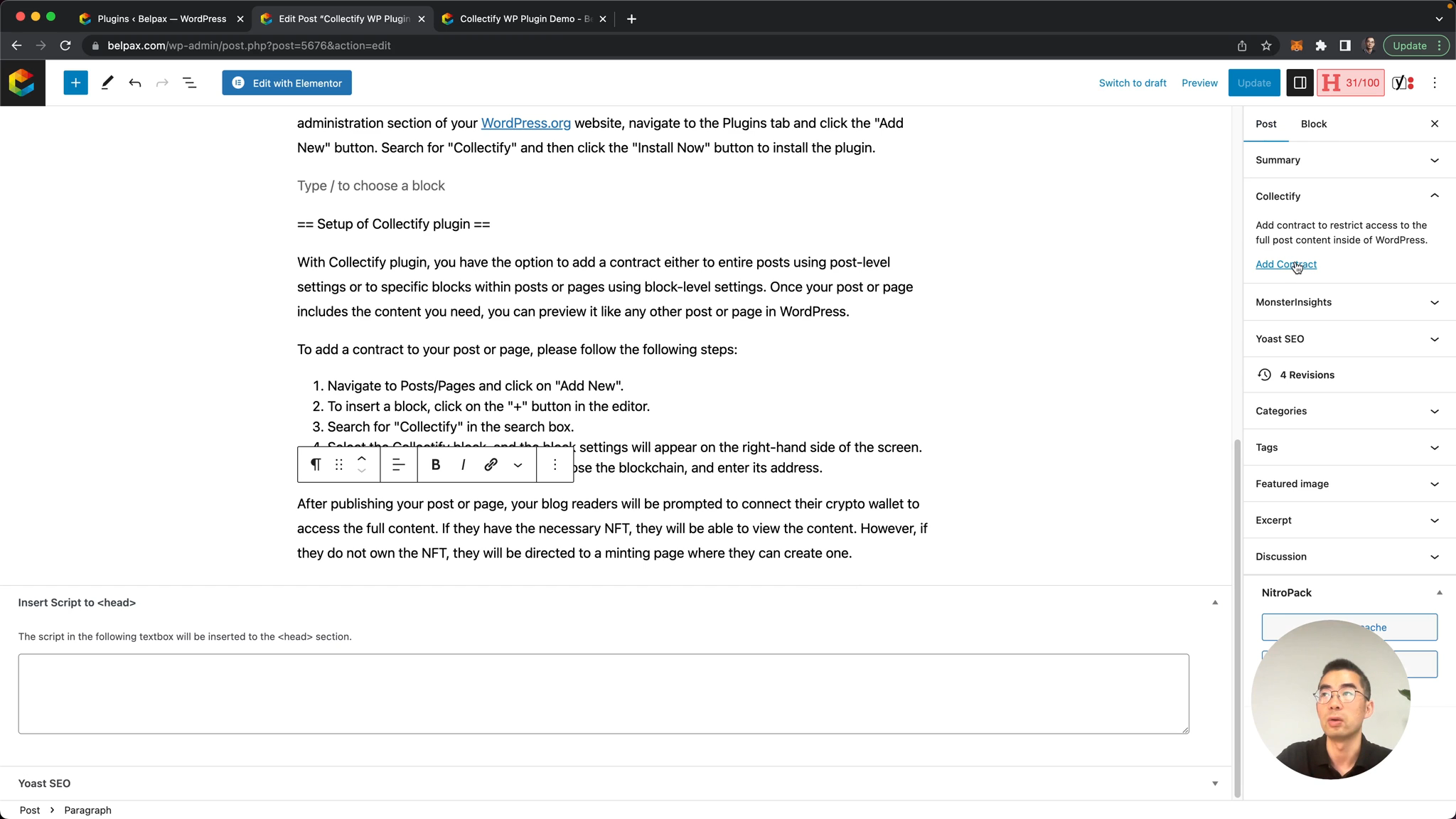The height and width of the screenshot is (819, 1456).
Task: Open the editor Options three-dots menu
Action: click(x=1435, y=83)
